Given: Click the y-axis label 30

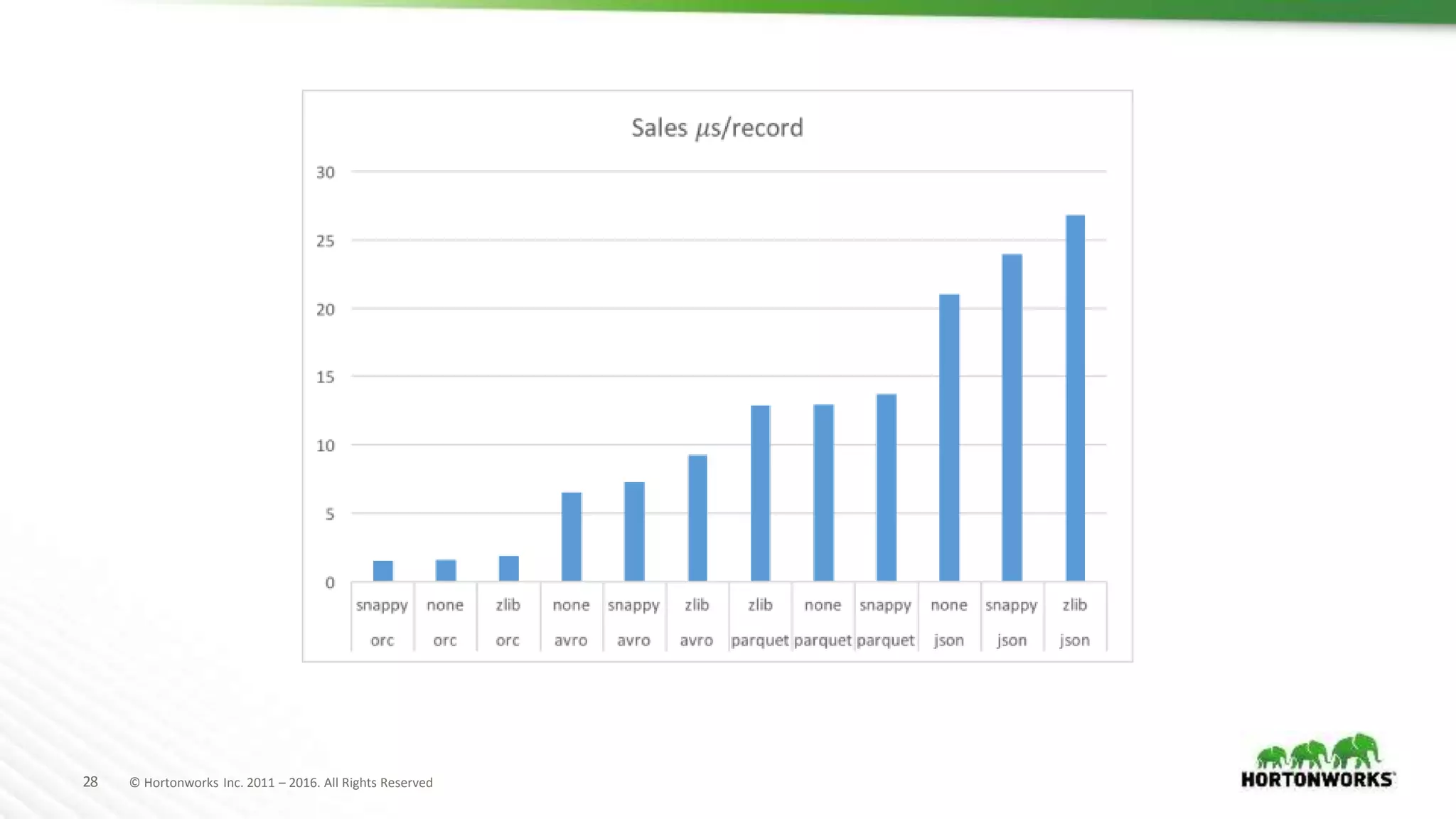Looking at the screenshot, I should [x=326, y=173].
